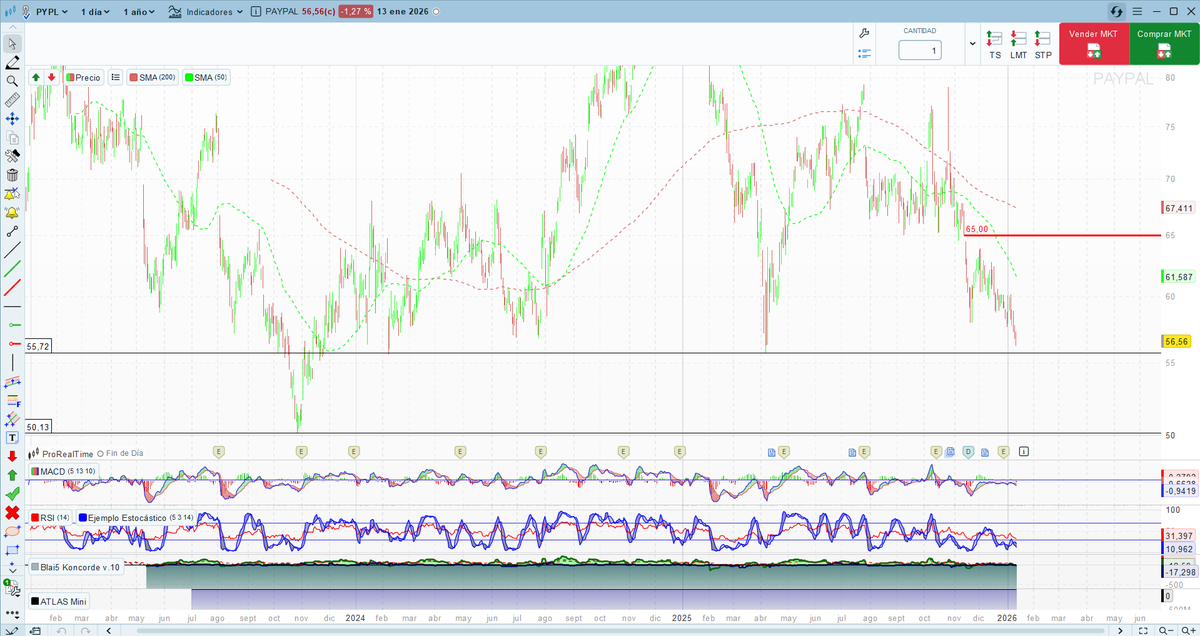Open the Indicadores dropdown menu
Image resolution: width=1200 pixels, height=636 pixels.
[x=205, y=12]
